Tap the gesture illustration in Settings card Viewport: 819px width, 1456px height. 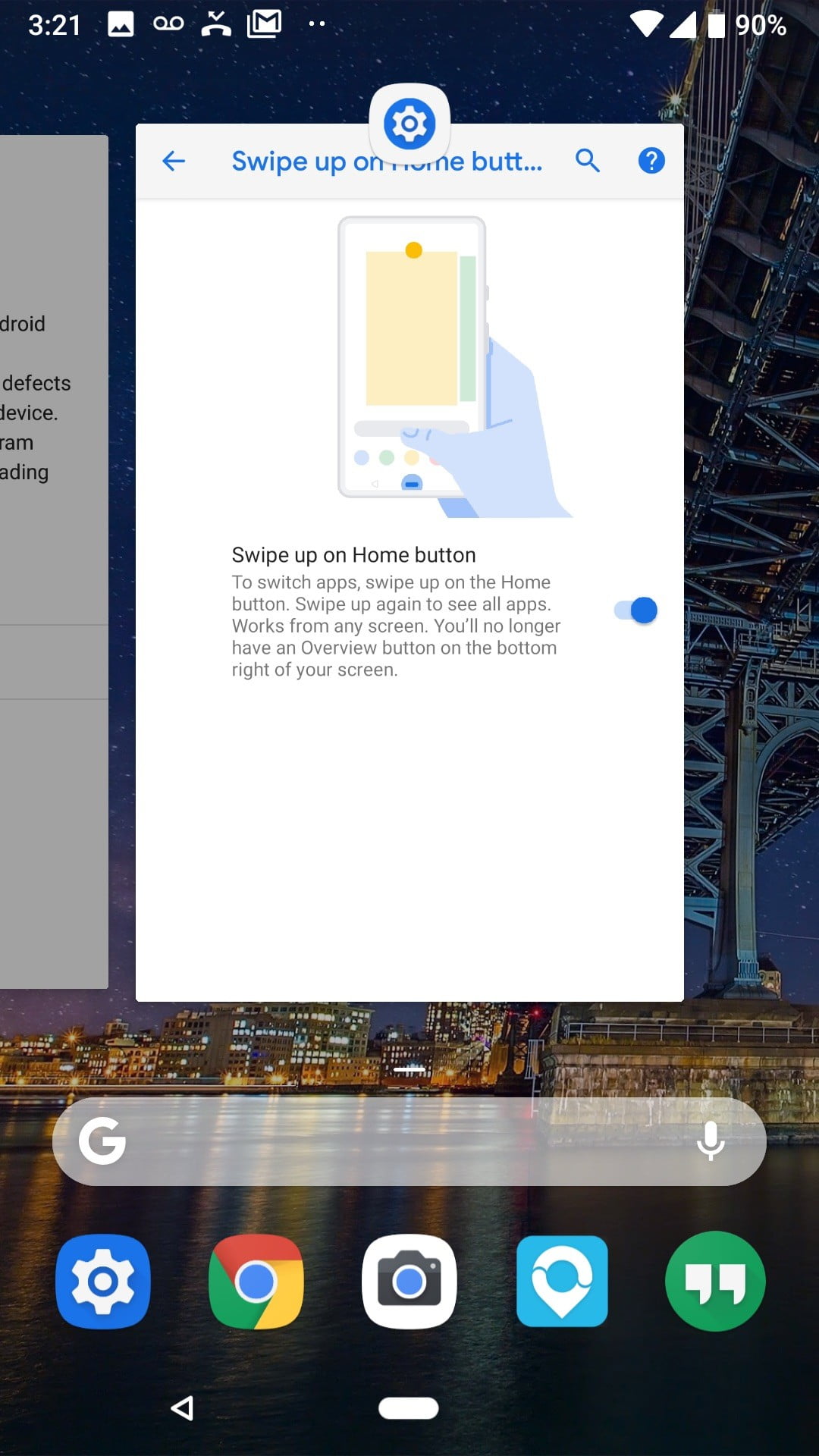point(455,367)
